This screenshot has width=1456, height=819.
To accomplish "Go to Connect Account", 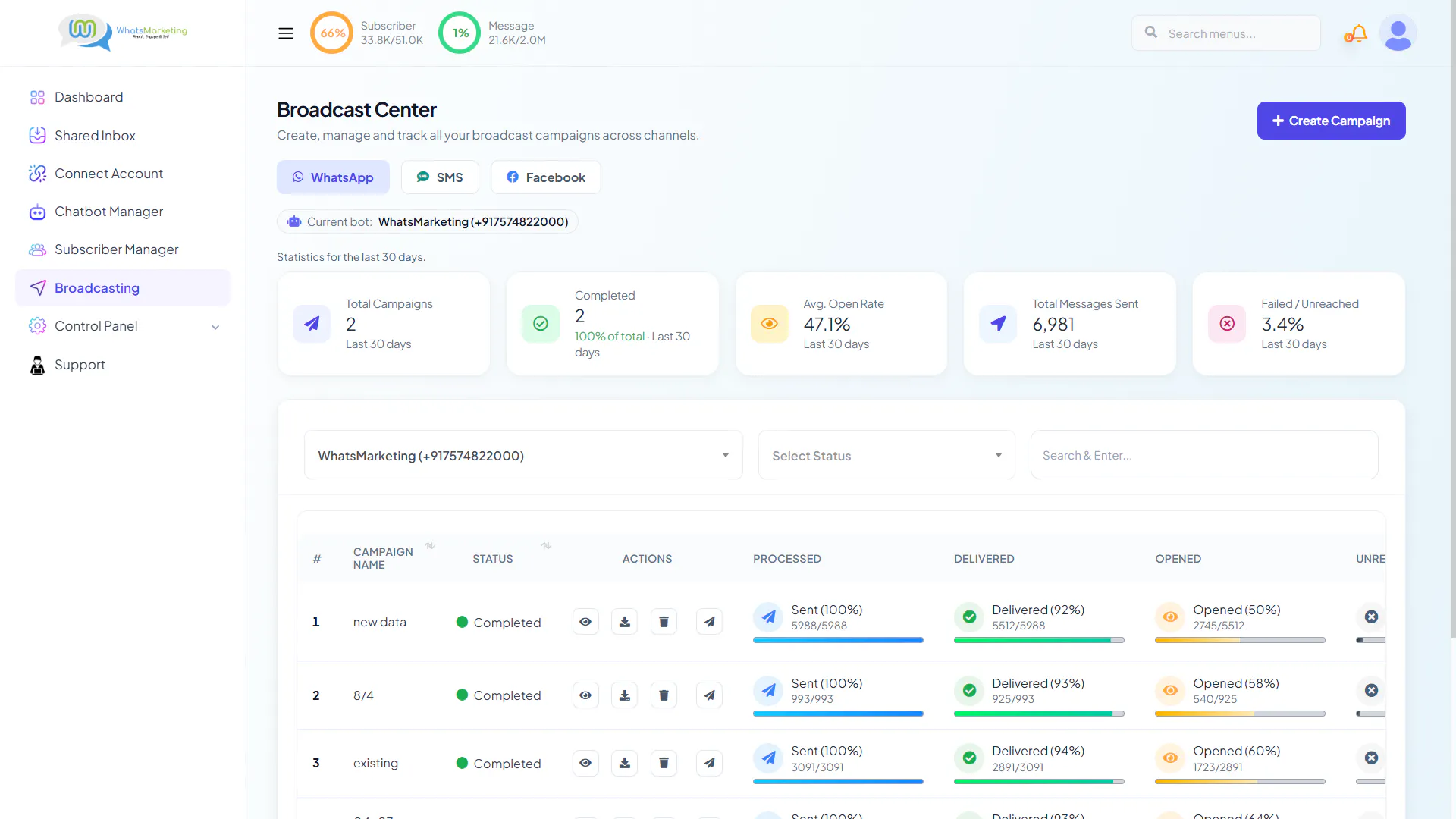I will [x=123, y=174].
